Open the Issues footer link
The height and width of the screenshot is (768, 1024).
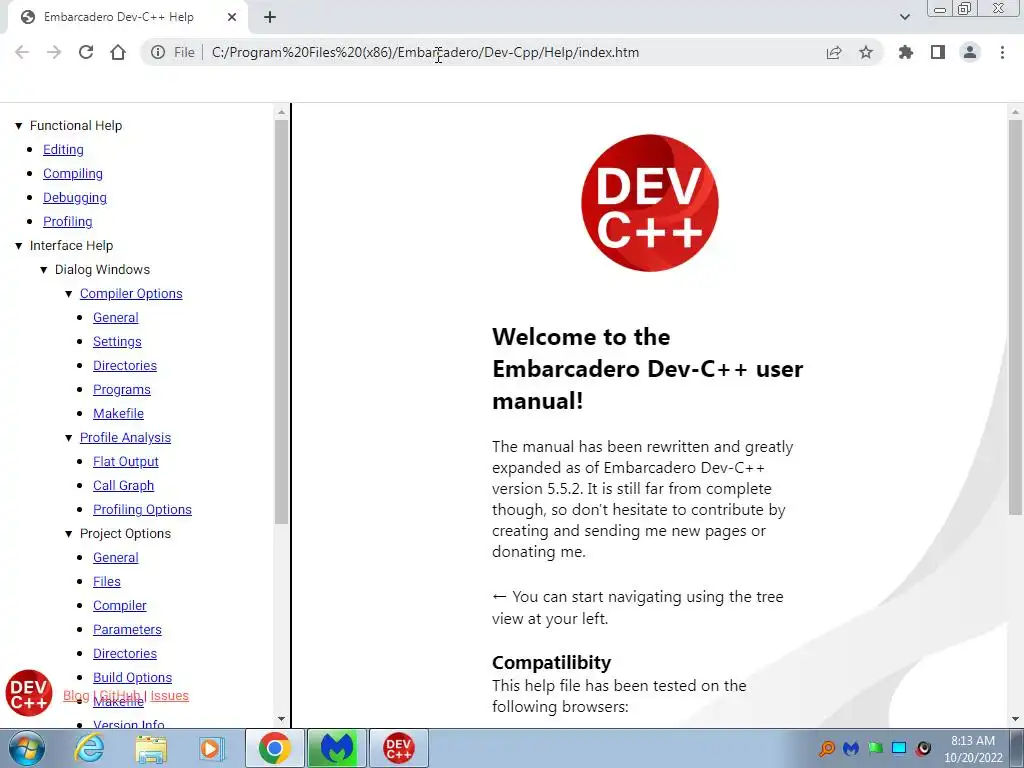pos(170,696)
